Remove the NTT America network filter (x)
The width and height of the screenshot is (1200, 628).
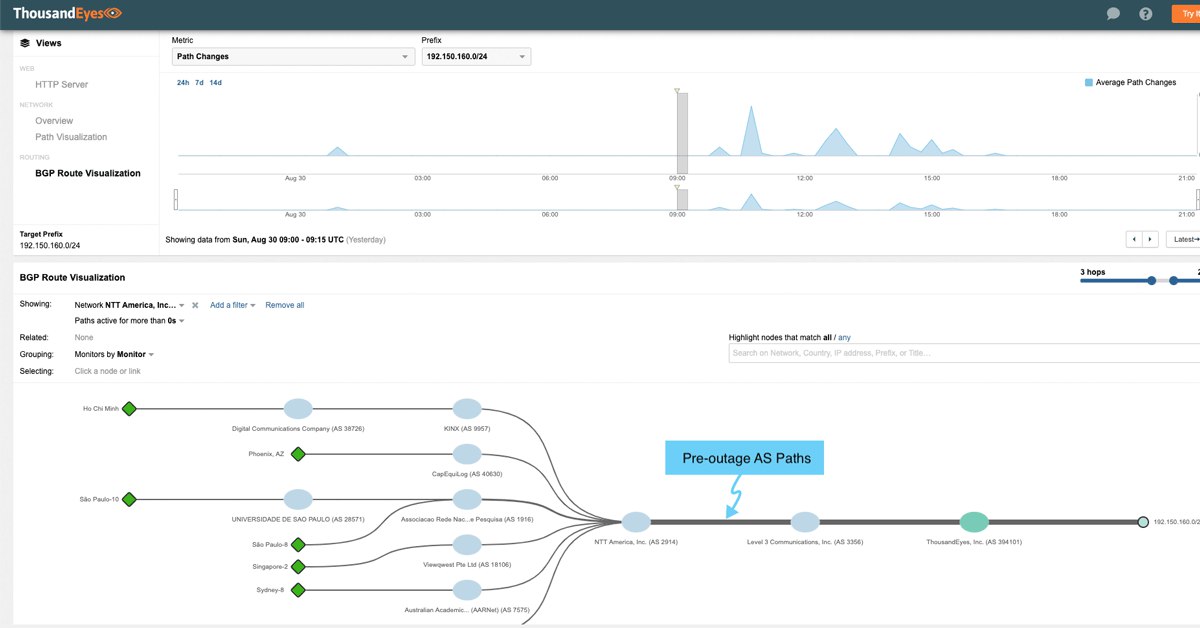coord(195,305)
